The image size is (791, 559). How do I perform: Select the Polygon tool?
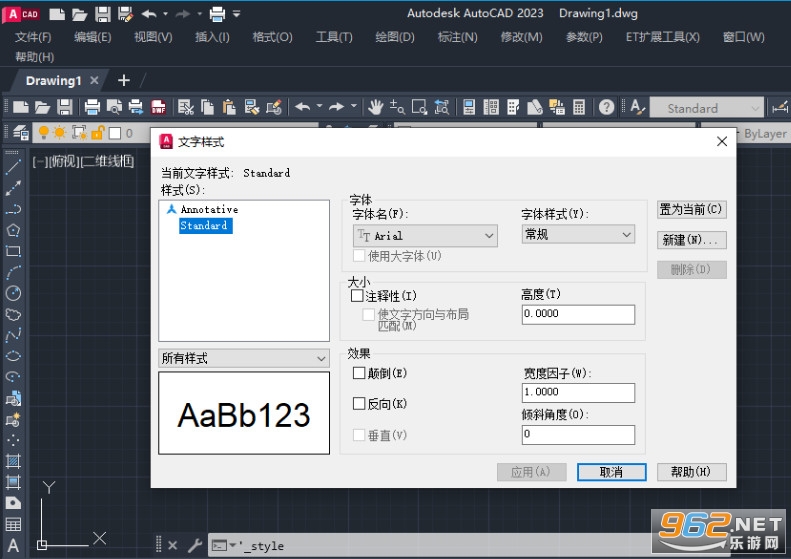(13, 230)
